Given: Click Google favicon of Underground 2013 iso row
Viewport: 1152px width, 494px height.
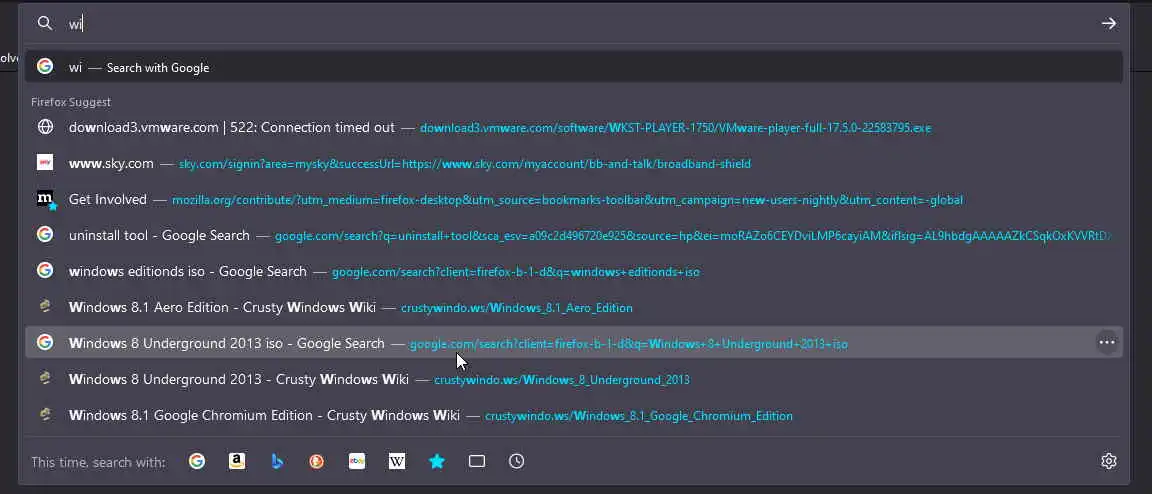Looking at the screenshot, I should click(45, 343).
